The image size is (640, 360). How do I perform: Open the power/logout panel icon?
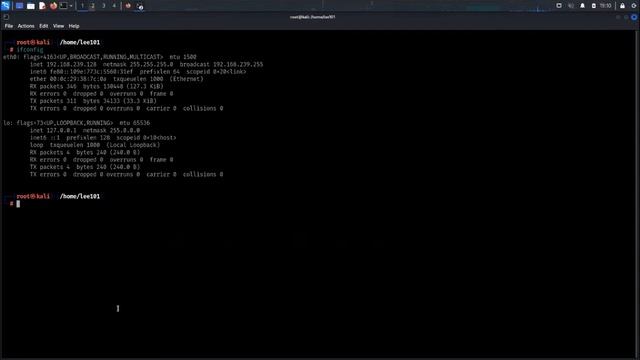coord(634,6)
